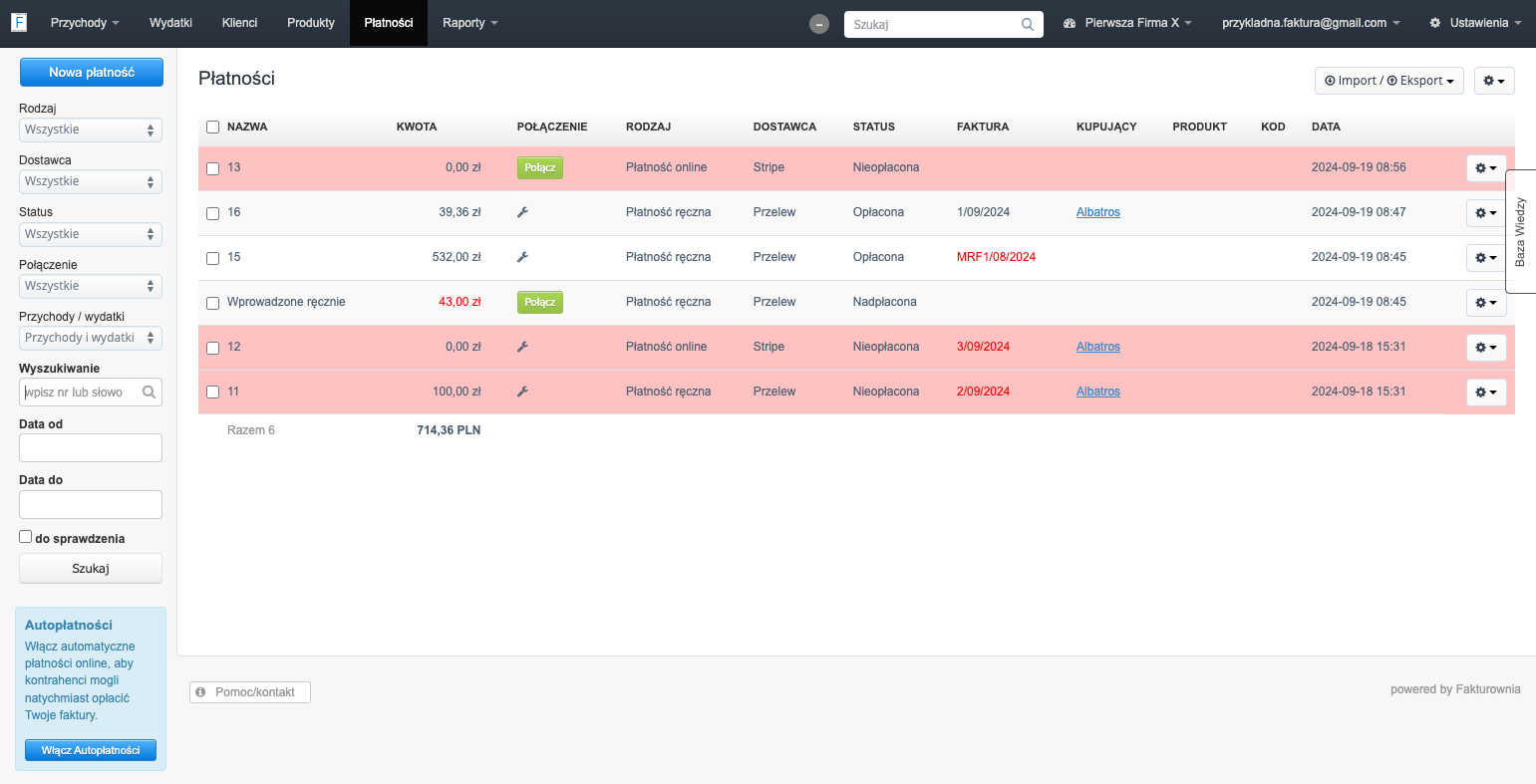
Task: Open Przychody / wydatki dropdown
Action: tap(91, 338)
